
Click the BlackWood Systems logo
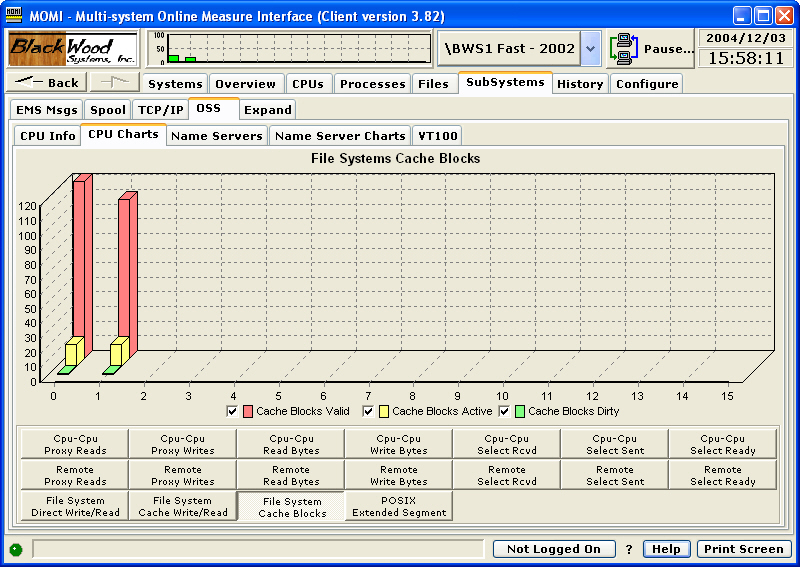[x=72, y=48]
